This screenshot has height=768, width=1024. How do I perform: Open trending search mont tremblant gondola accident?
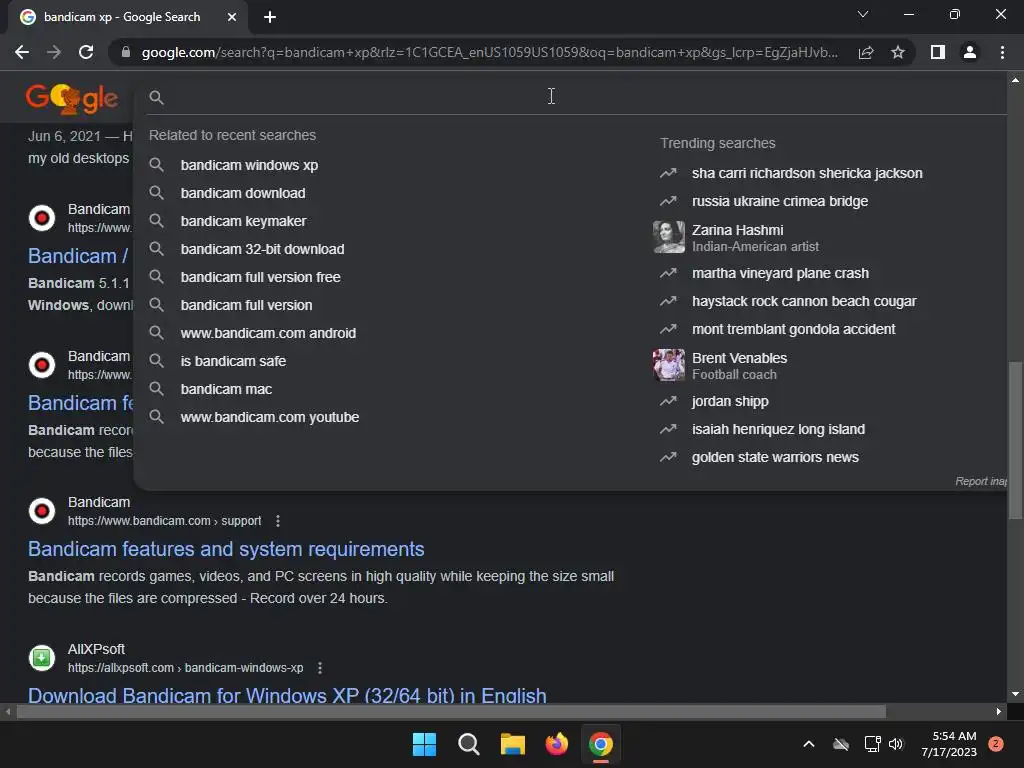pos(793,330)
